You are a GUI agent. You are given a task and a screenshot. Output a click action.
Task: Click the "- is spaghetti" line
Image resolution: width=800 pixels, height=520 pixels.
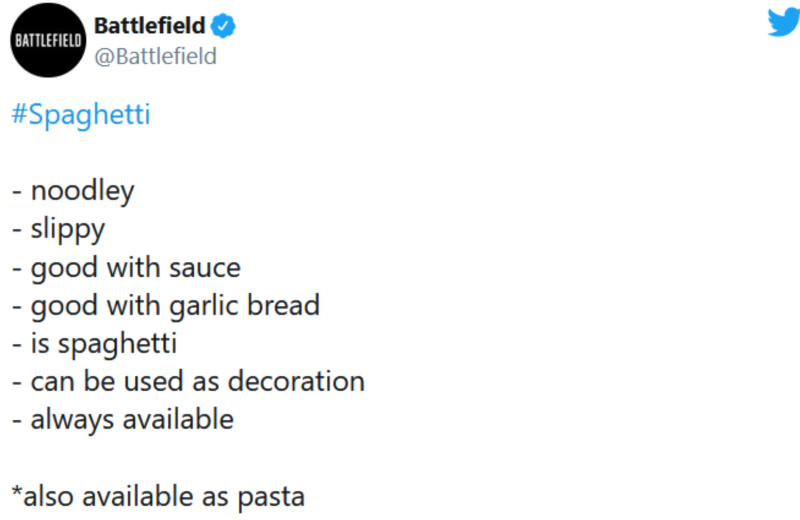coord(94,344)
